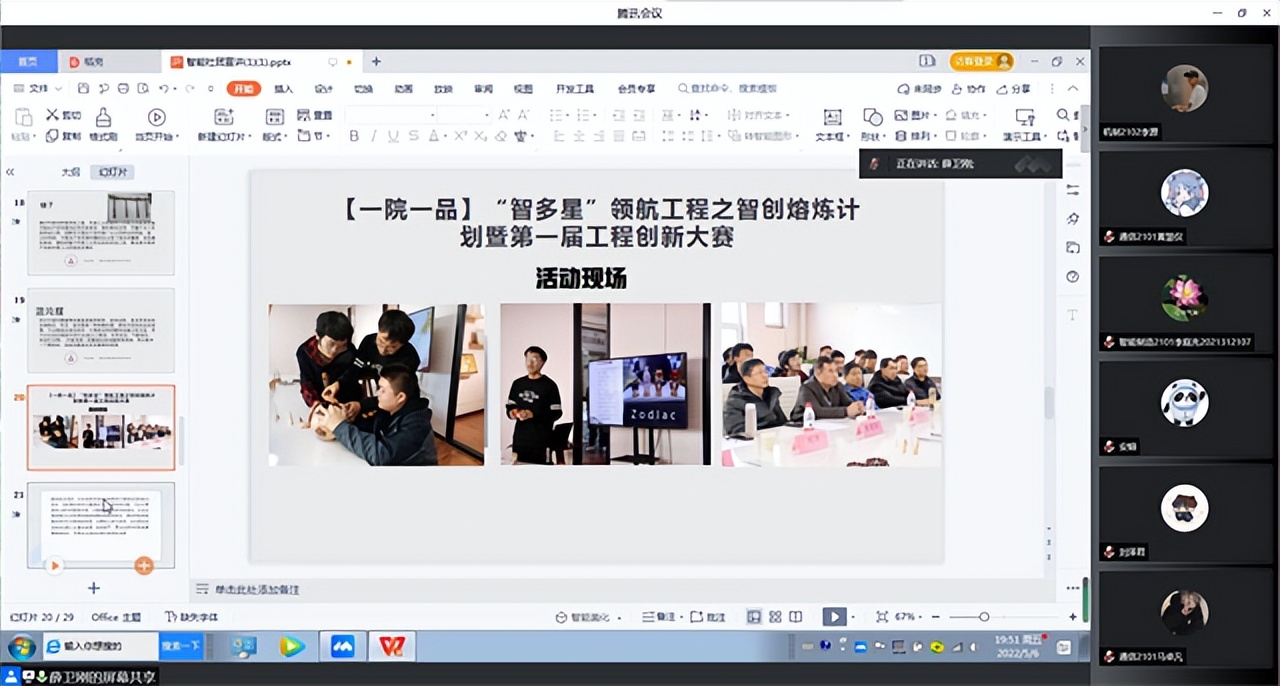Toggle underline formatting on selected text
Screen dimensions: 1280x686
[394, 136]
